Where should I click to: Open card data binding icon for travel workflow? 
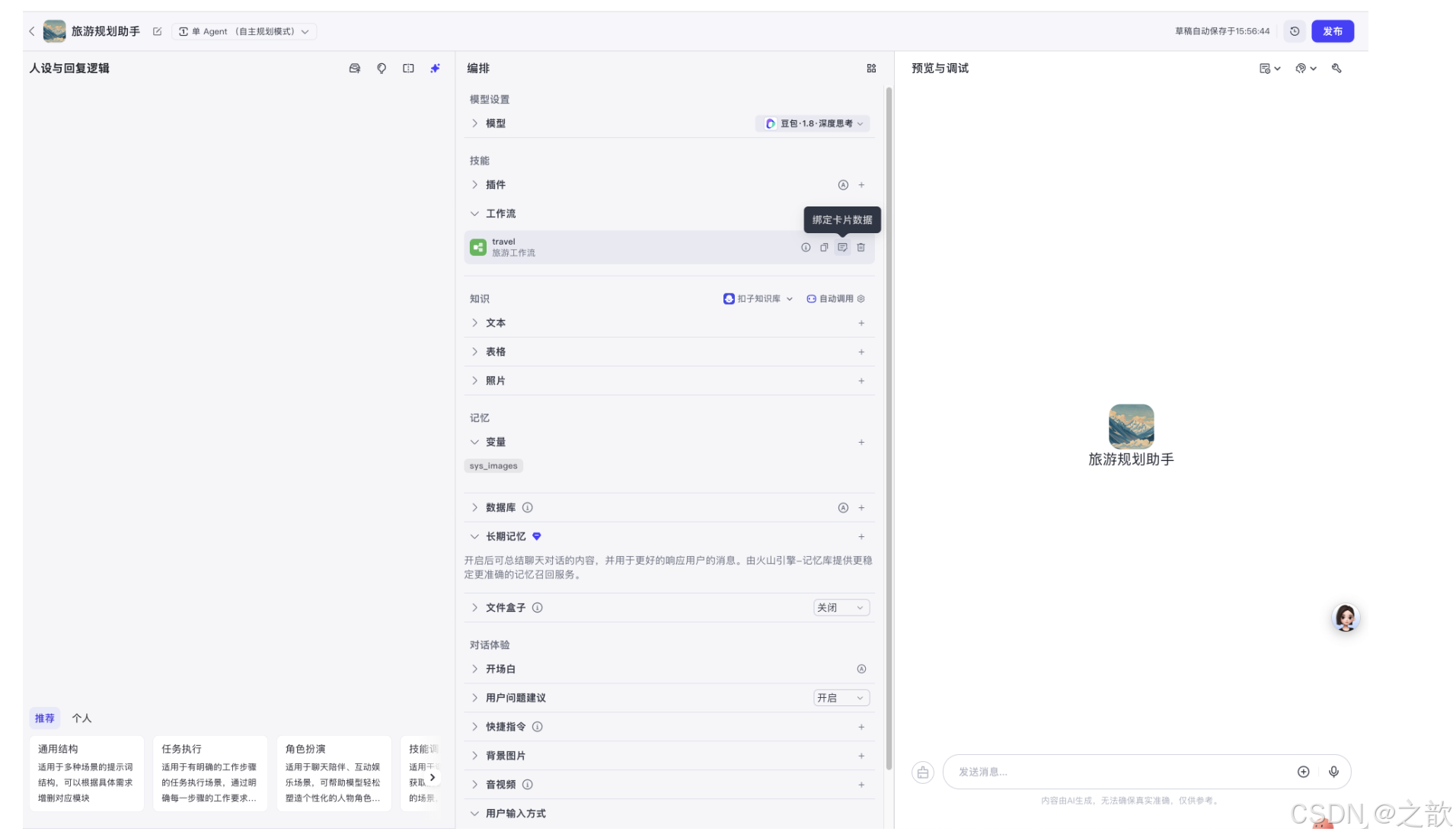[x=841, y=248]
